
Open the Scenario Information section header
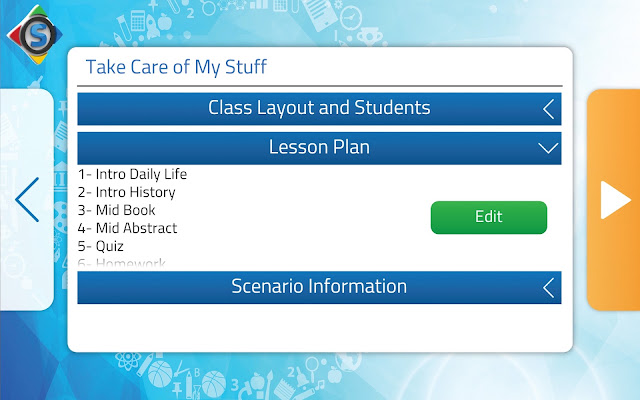pos(319,287)
